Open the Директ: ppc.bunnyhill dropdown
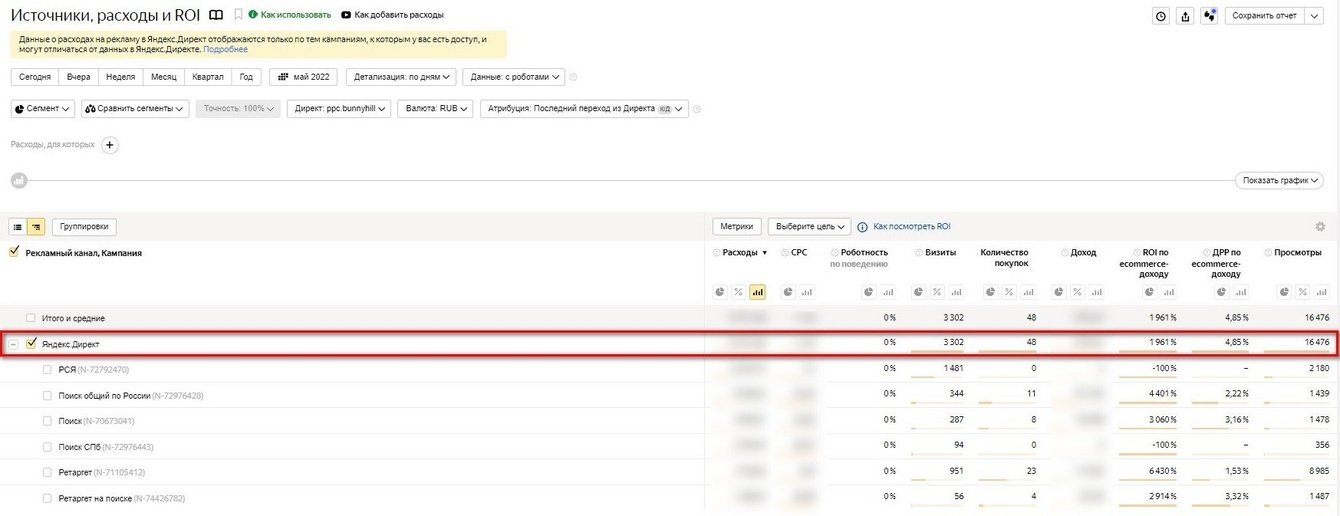This screenshot has height=516, width=1340. 338,108
